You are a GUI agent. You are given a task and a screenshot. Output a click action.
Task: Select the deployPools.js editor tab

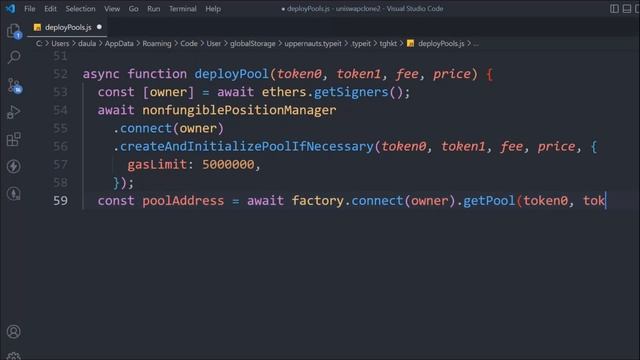[67, 27]
